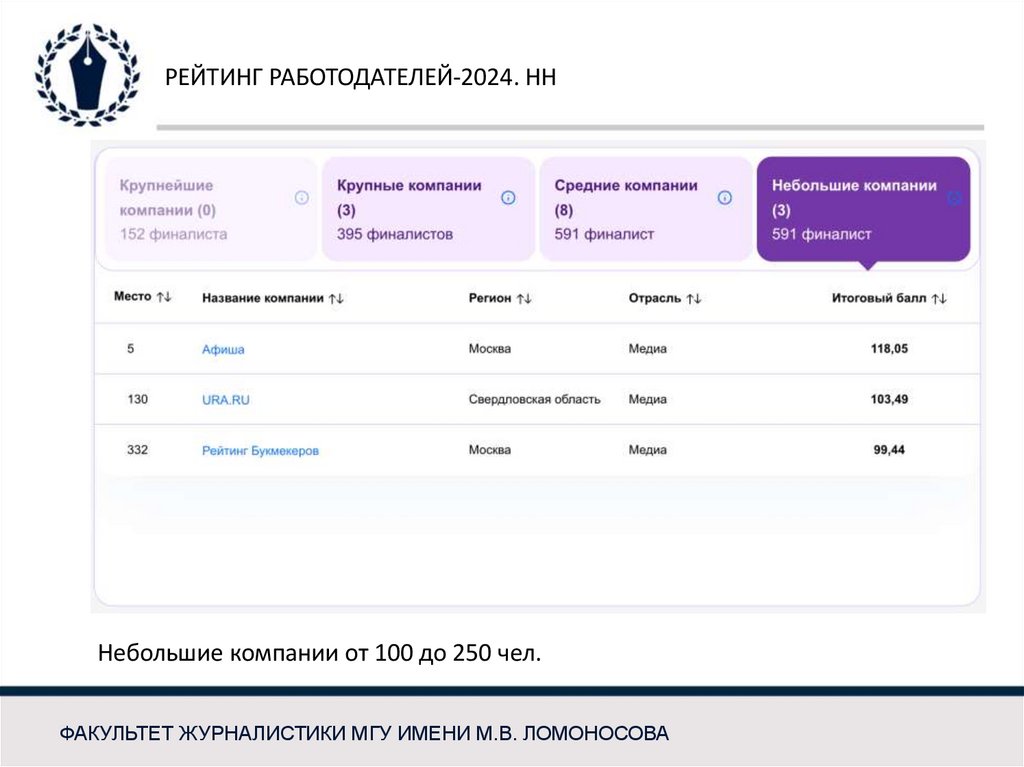The width and height of the screenshot is (1024, 767).
Task: Click place value 130 in URA.RU row
Action: 137,399
